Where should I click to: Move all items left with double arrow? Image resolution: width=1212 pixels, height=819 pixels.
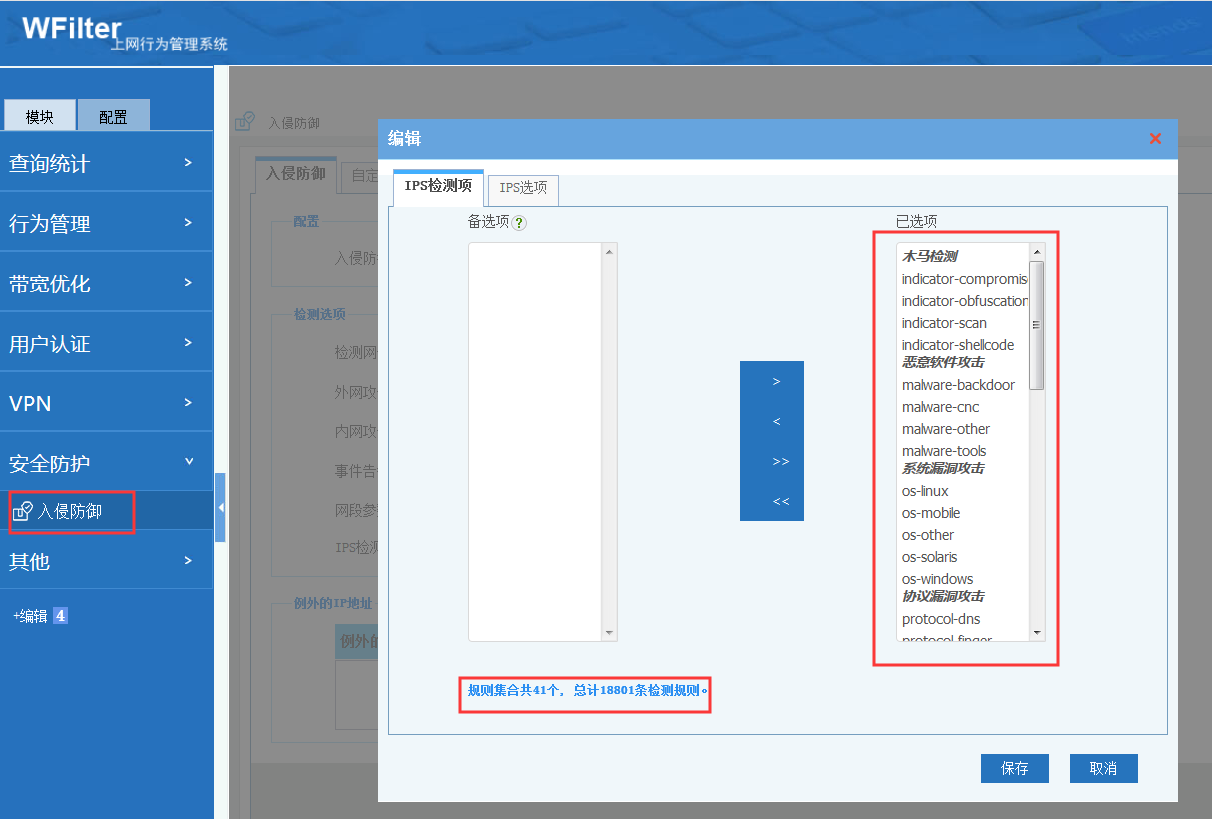[x=780, y=502]
